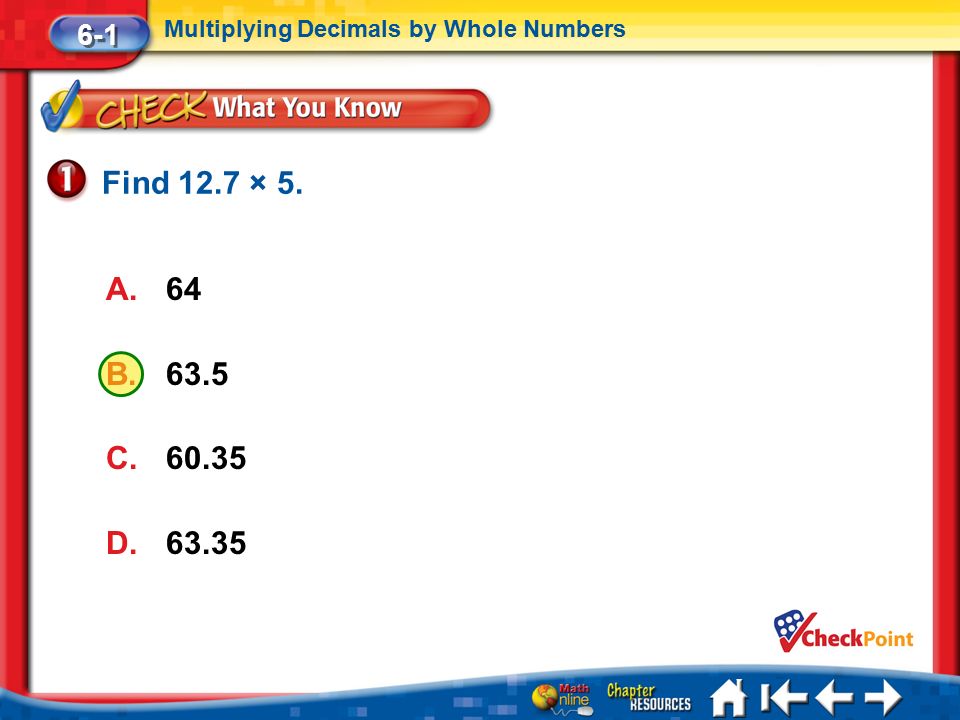The height and width of the screenshot is (720, 960).
Task: Go to the home slide icon
Action: 729,697
